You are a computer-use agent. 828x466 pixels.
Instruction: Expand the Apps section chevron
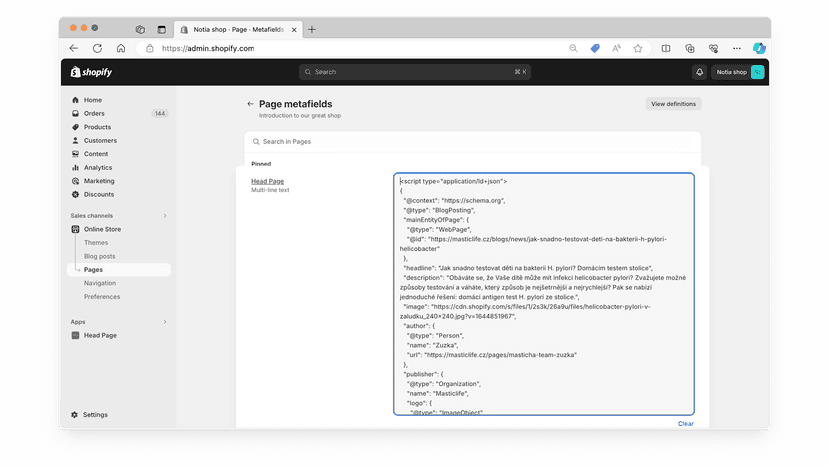tap(165, 322)
